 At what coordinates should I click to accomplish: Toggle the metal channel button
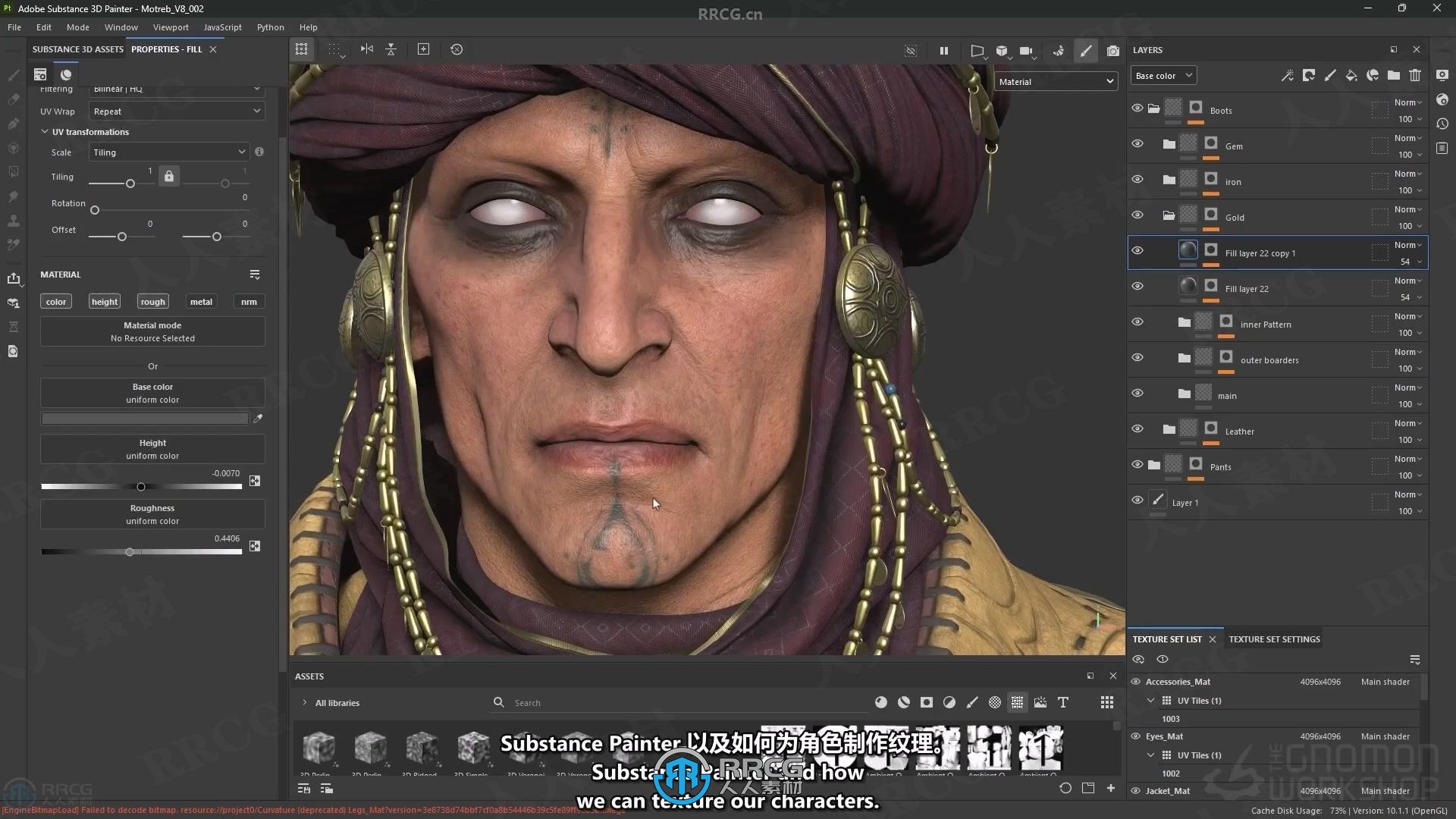201,302
